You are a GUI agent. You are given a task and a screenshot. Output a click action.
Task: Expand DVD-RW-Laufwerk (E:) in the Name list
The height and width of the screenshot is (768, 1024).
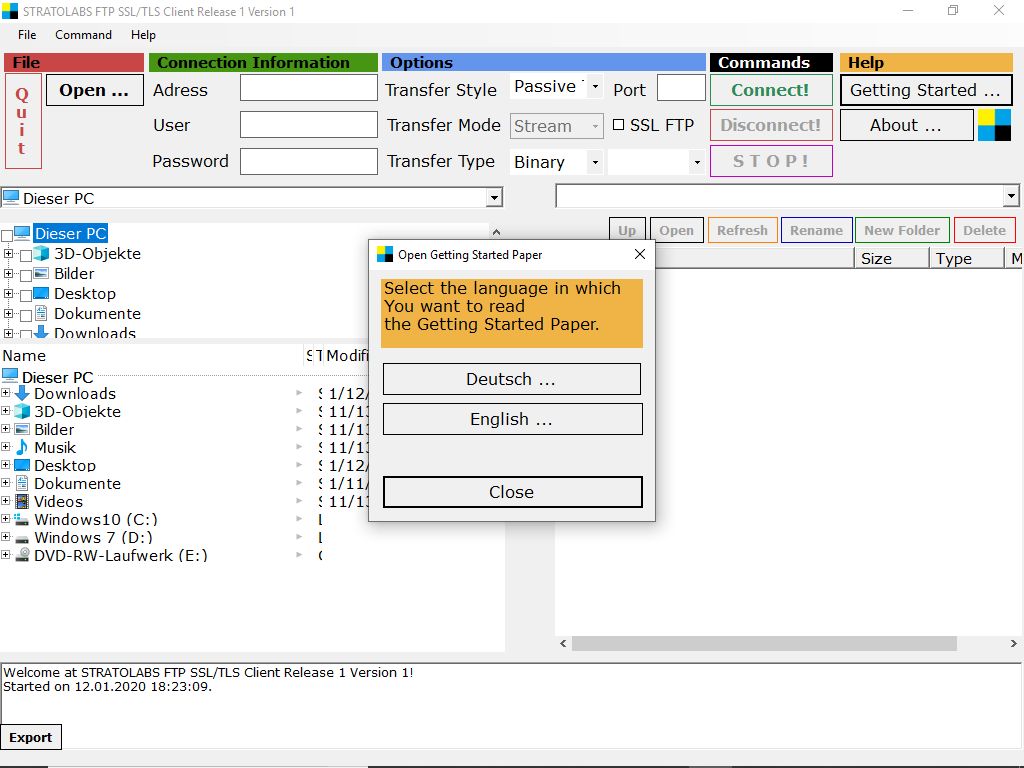click(5, 554)
